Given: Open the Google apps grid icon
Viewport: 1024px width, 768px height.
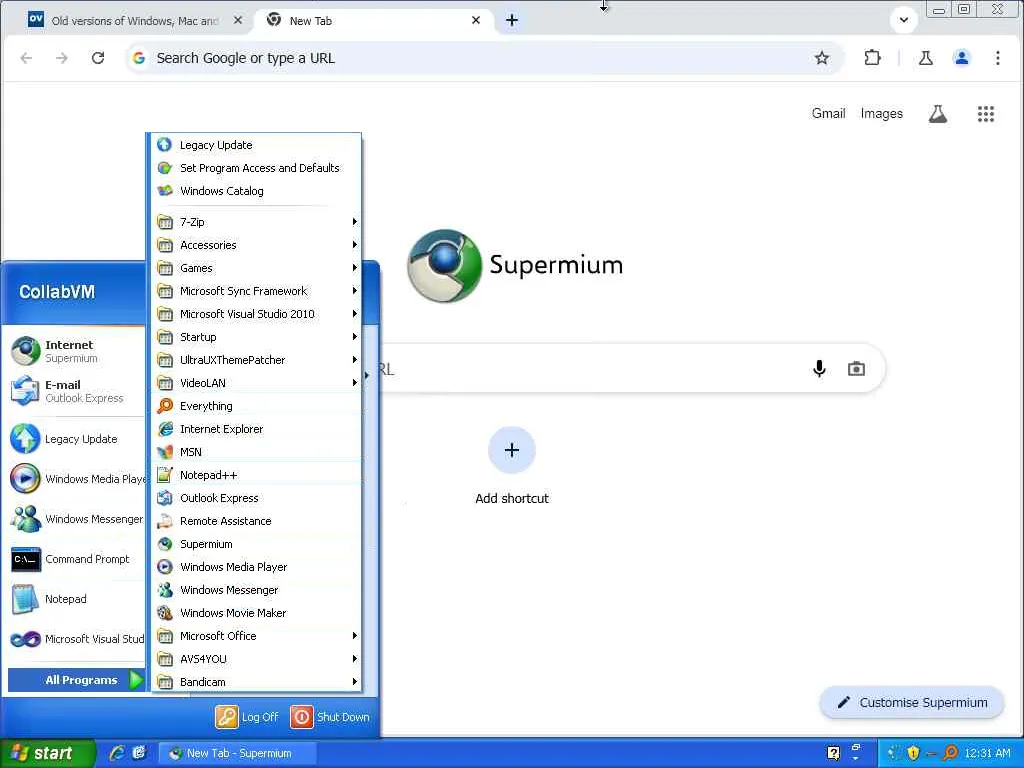Looking at the screenshot, I should point(985,114).
